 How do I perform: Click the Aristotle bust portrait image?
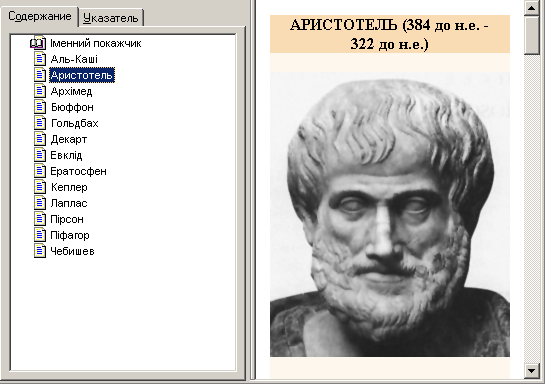pos(390,214)
